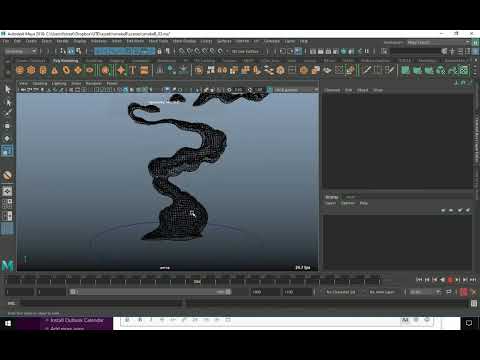
Task: Go to start of playback range
Action: (x=419, y=280)
